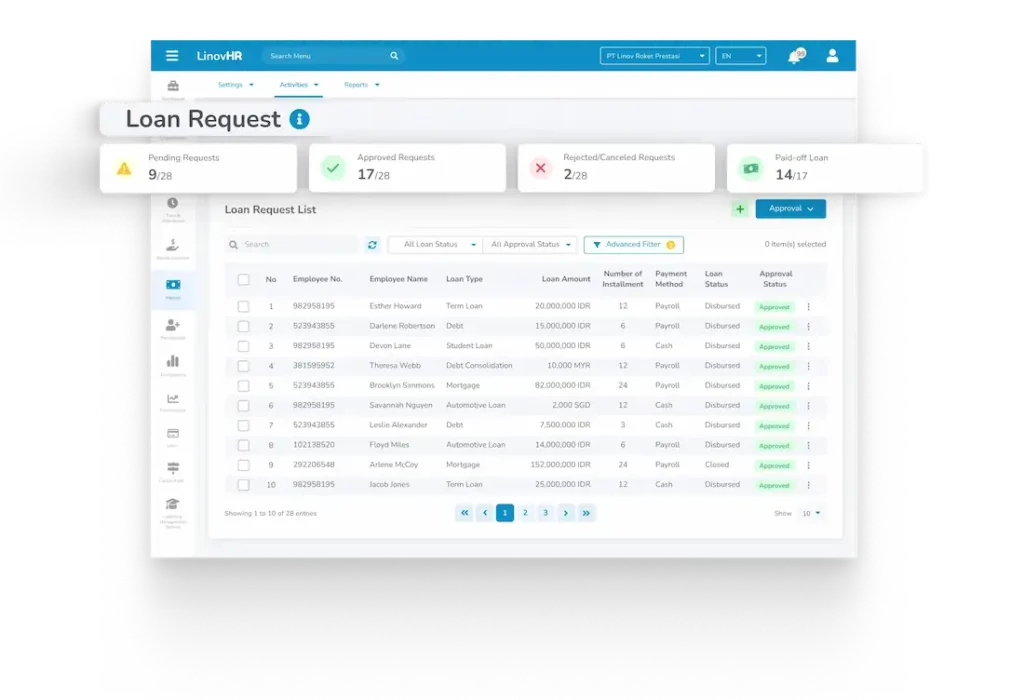Image resolution: width=1024 pixels, height=700 pixels.
Task: Tick the checkbox for Brooklyn Simmons
Action: tap(244, 386)
